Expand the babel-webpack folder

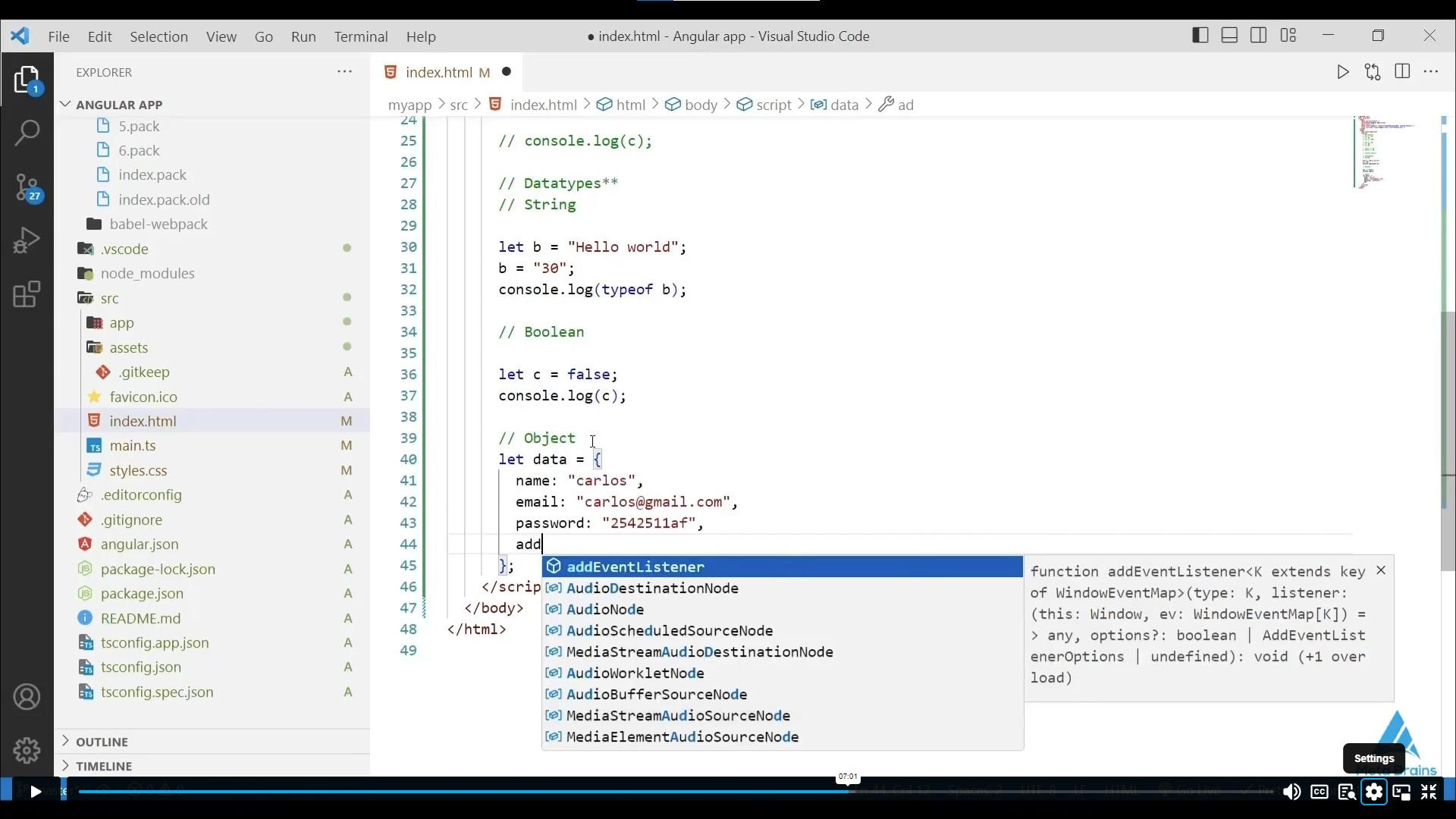tap(212, 224)
